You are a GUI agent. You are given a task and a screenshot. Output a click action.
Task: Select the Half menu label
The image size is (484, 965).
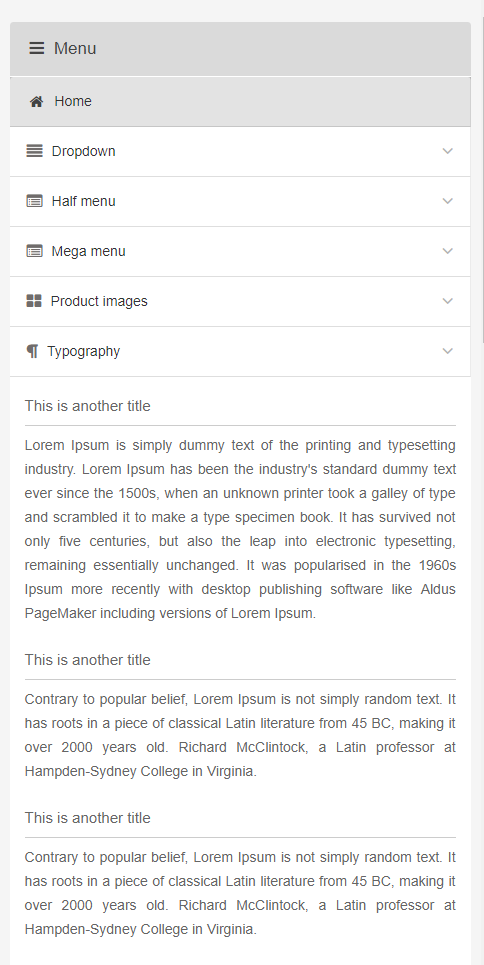pos(83,201)
